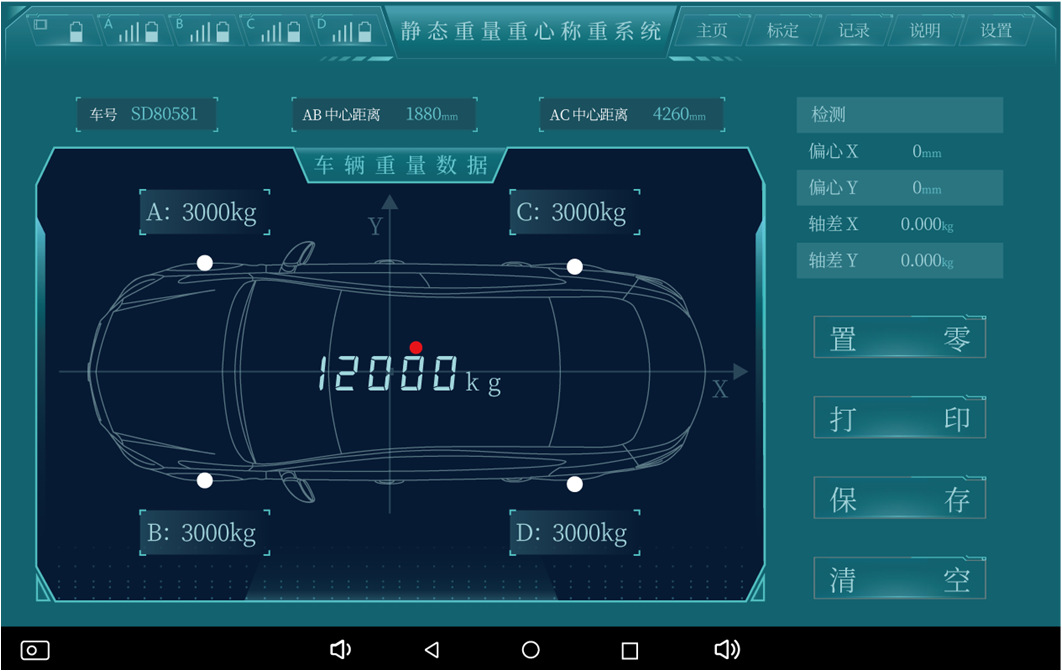The height and width of the screenshot is (671, 1062).
Task: Toggle the white wheel marker near D
Action: pos(575,485)
